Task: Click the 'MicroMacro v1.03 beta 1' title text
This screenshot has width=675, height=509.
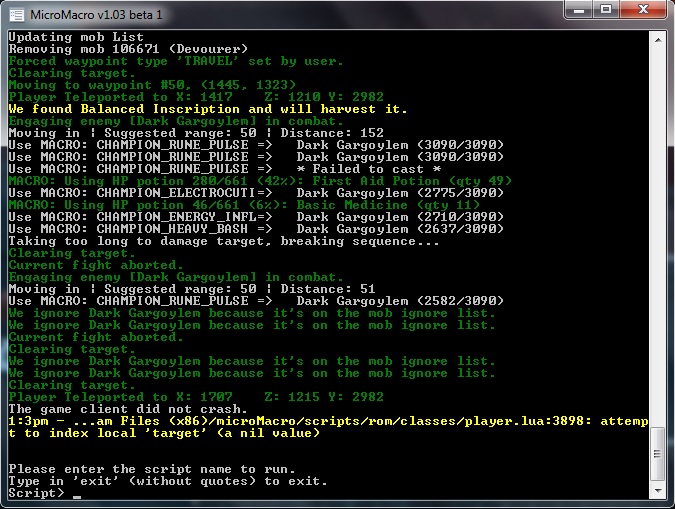Action: tap(96, 15)
